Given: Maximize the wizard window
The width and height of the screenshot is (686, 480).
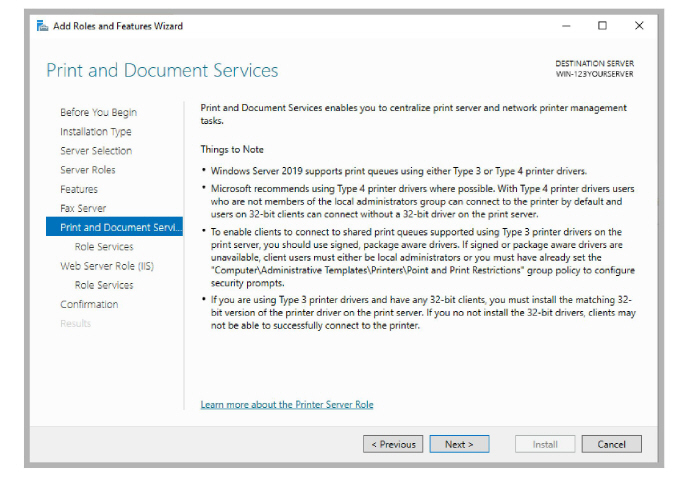Looking at the screenshot, I should tap(602, 26).
